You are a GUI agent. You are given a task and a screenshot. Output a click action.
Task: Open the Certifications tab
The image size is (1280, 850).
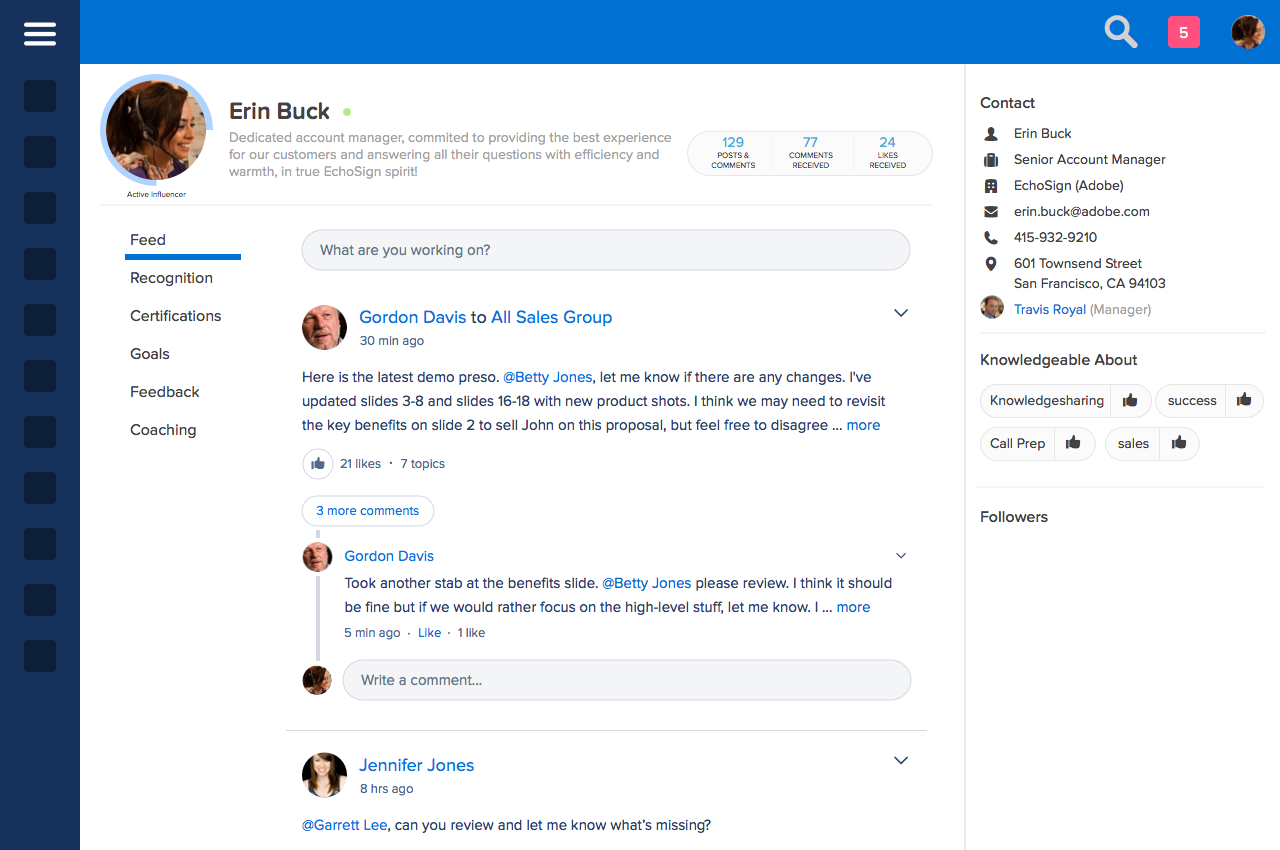(x=176, y=316)
